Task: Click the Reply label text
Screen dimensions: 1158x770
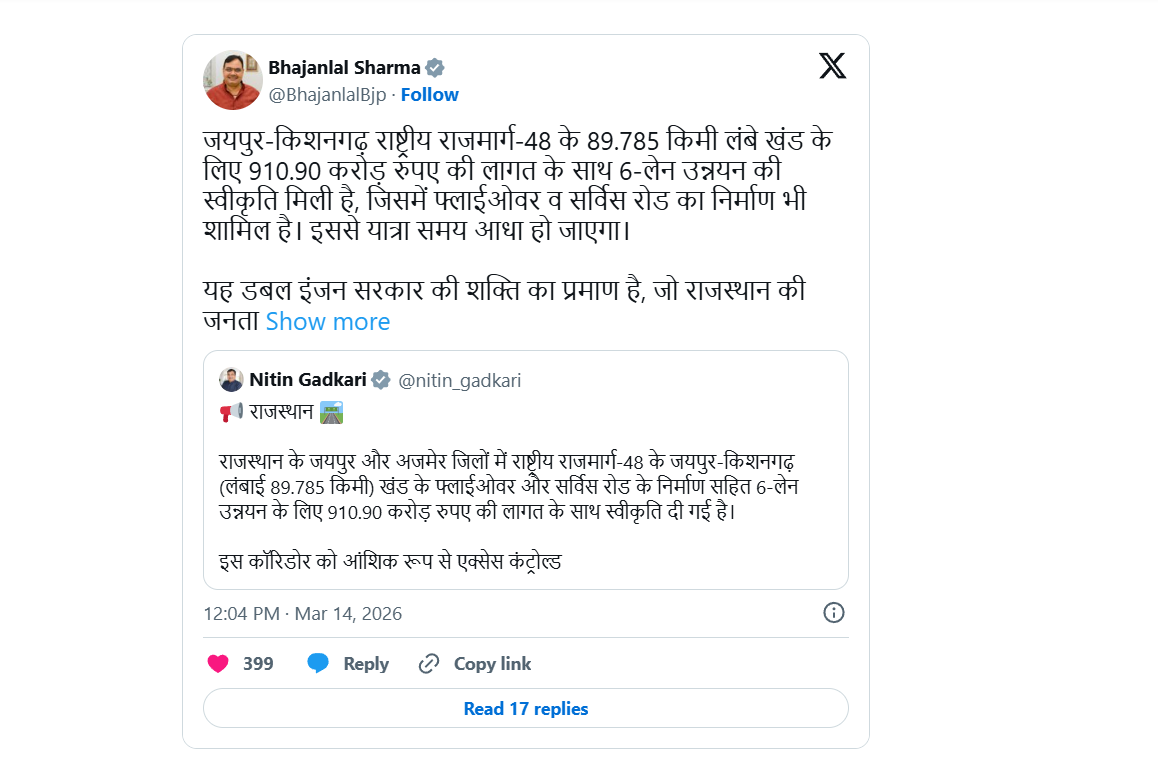Action: (x=365, y=663)
